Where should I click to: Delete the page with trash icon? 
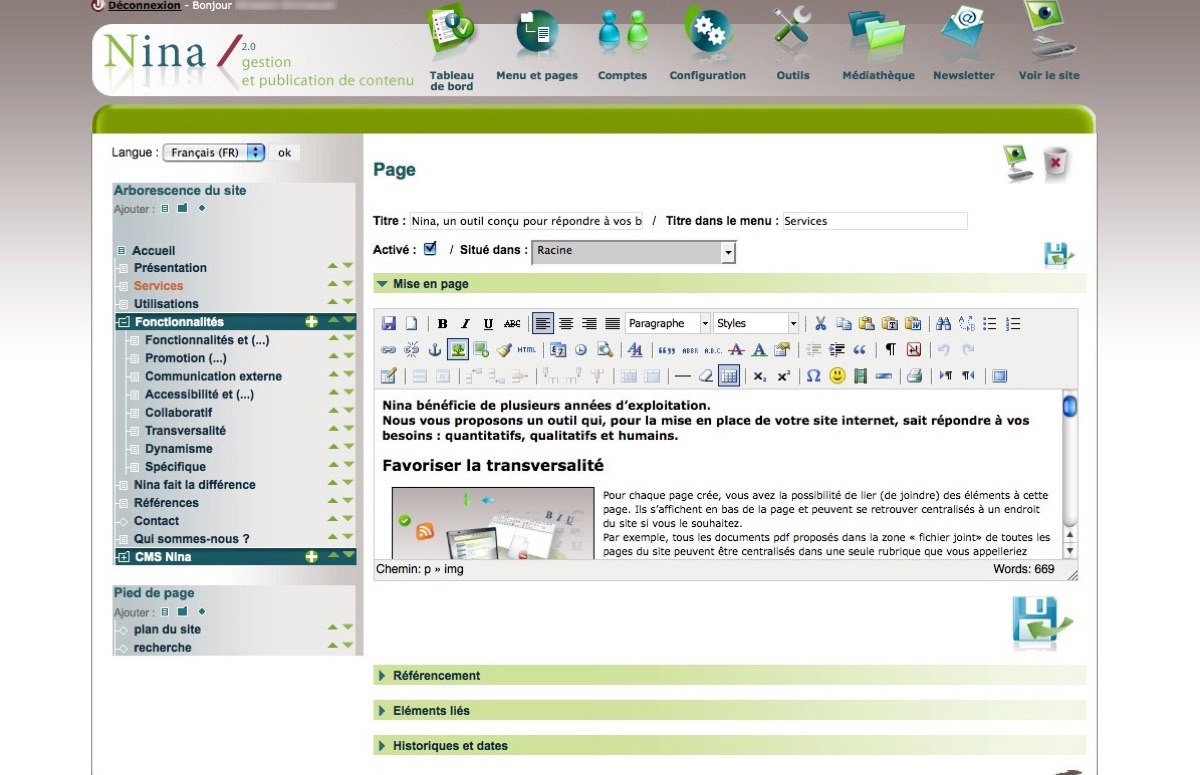1057,164
